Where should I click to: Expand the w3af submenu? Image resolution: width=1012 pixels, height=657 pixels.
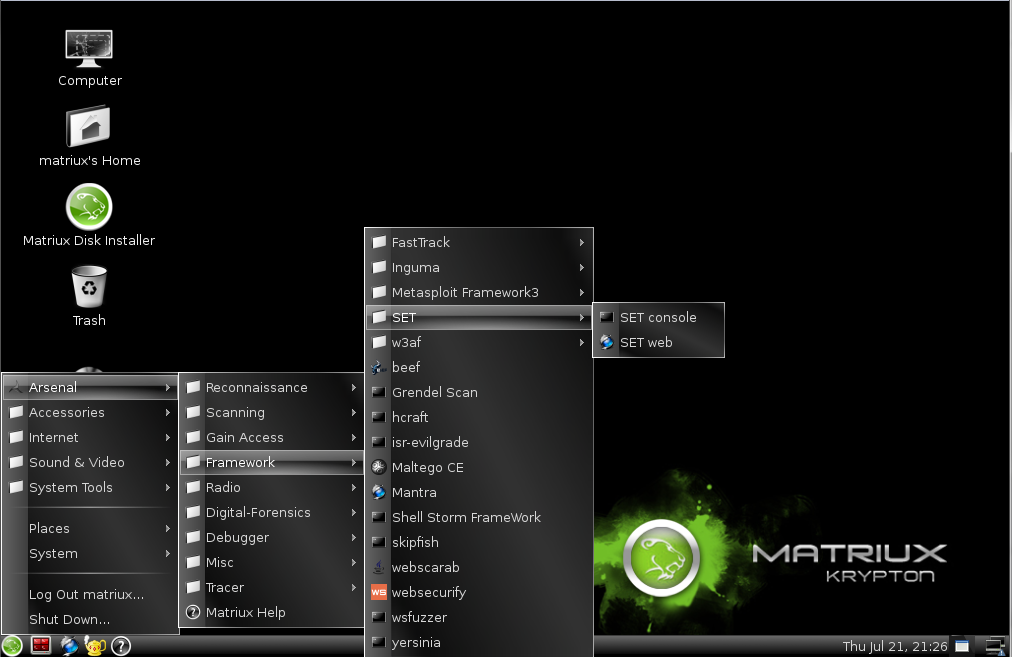pyautogui.click(x=407, y=342)
